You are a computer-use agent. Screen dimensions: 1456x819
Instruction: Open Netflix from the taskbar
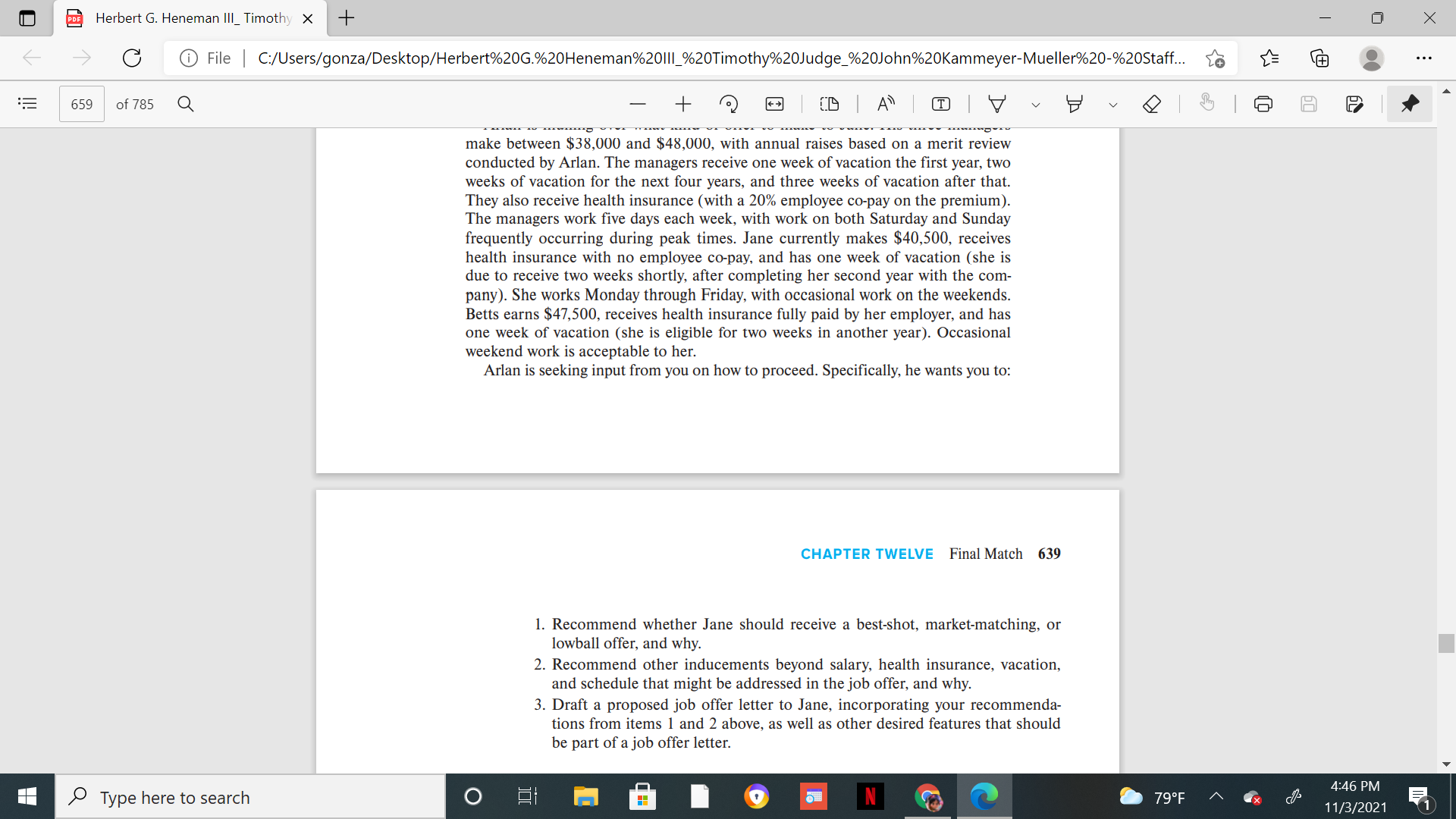coord(870,797)
